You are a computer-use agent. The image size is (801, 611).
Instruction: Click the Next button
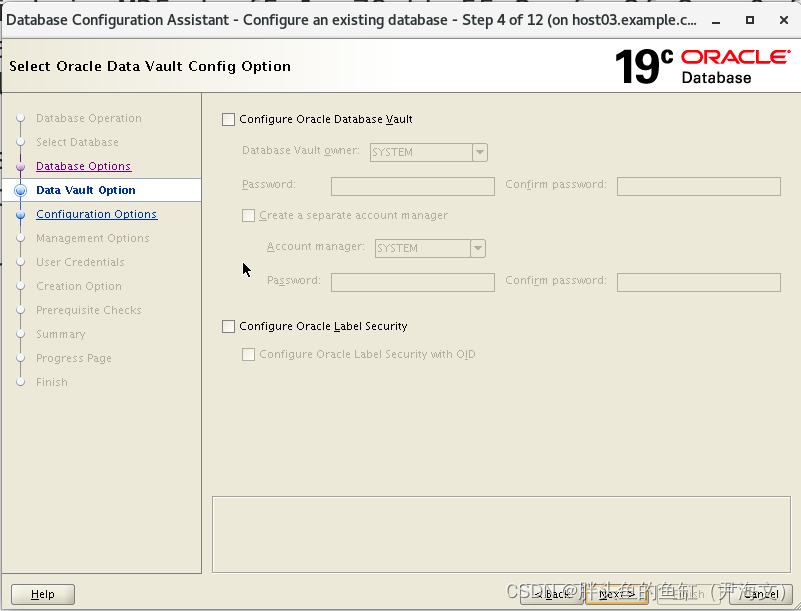click(617, 594)
